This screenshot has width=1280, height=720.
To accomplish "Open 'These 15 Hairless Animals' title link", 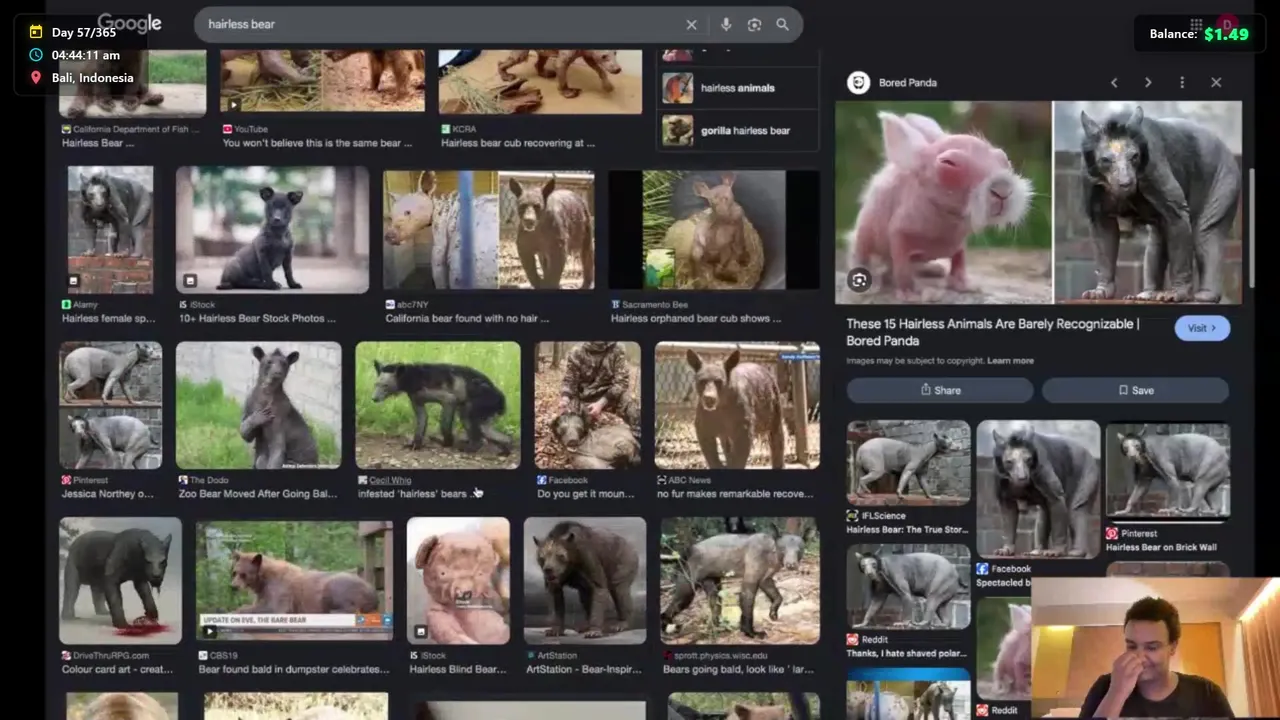I will coord(993,332).
